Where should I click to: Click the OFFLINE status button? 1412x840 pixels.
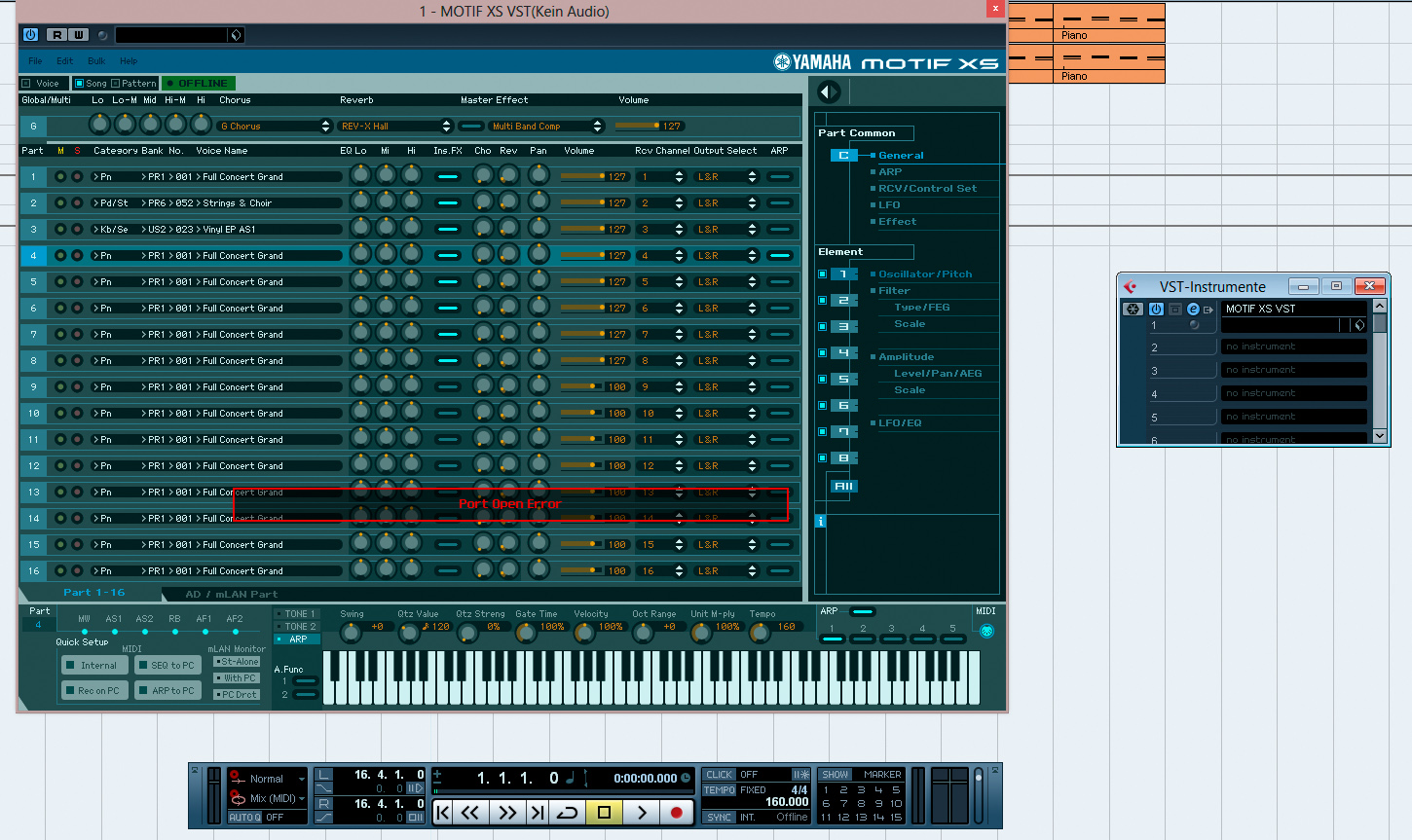point(199,84)
